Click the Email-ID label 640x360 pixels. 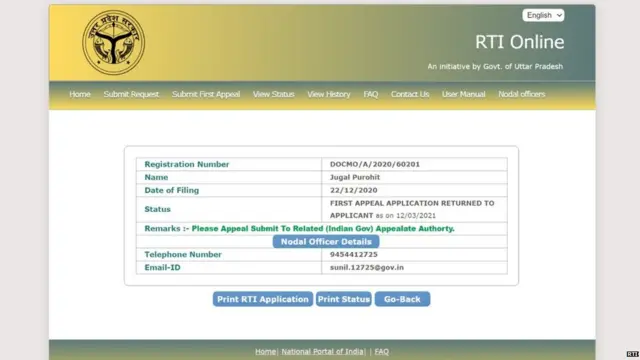[x=162, y=267]
